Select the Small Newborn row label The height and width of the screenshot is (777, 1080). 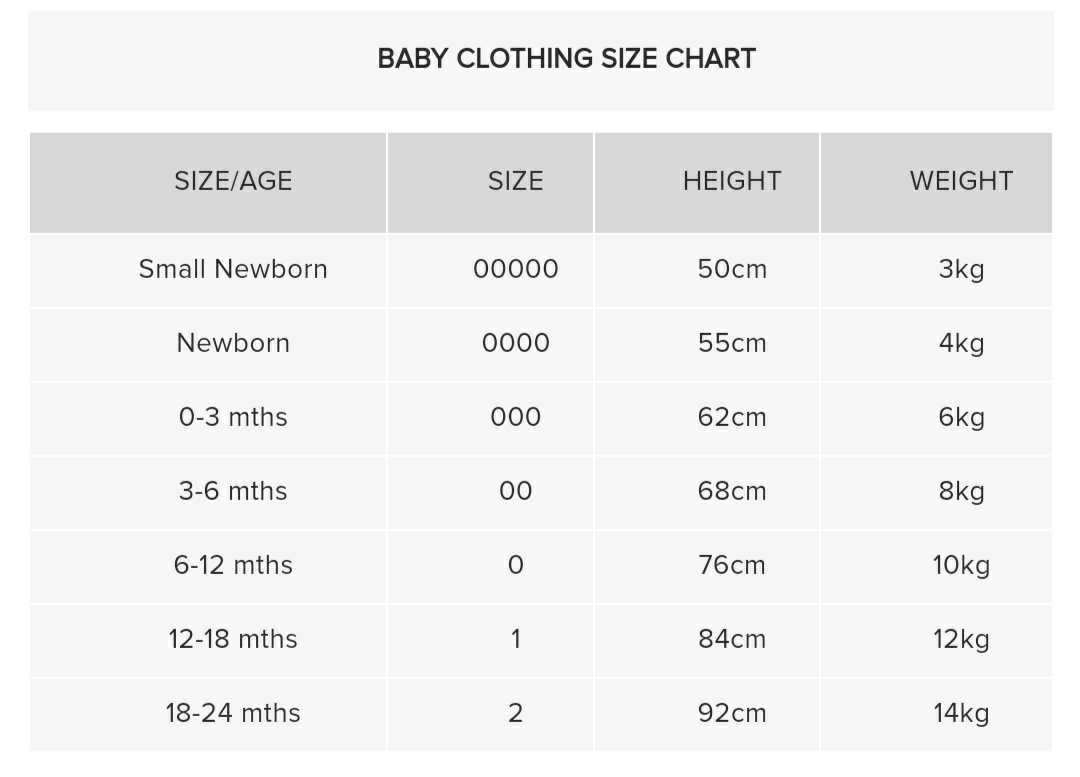tap(233, 269)
